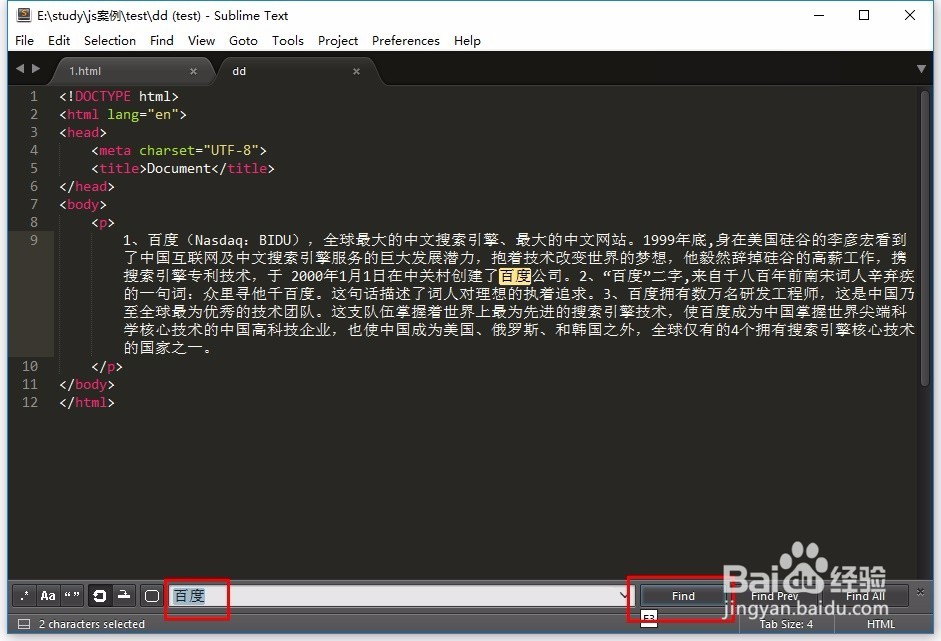The width and height of the screenshot is (941, 641).
Task: Go to previous tab with left arrow
Action: click(x=20, y=68)
